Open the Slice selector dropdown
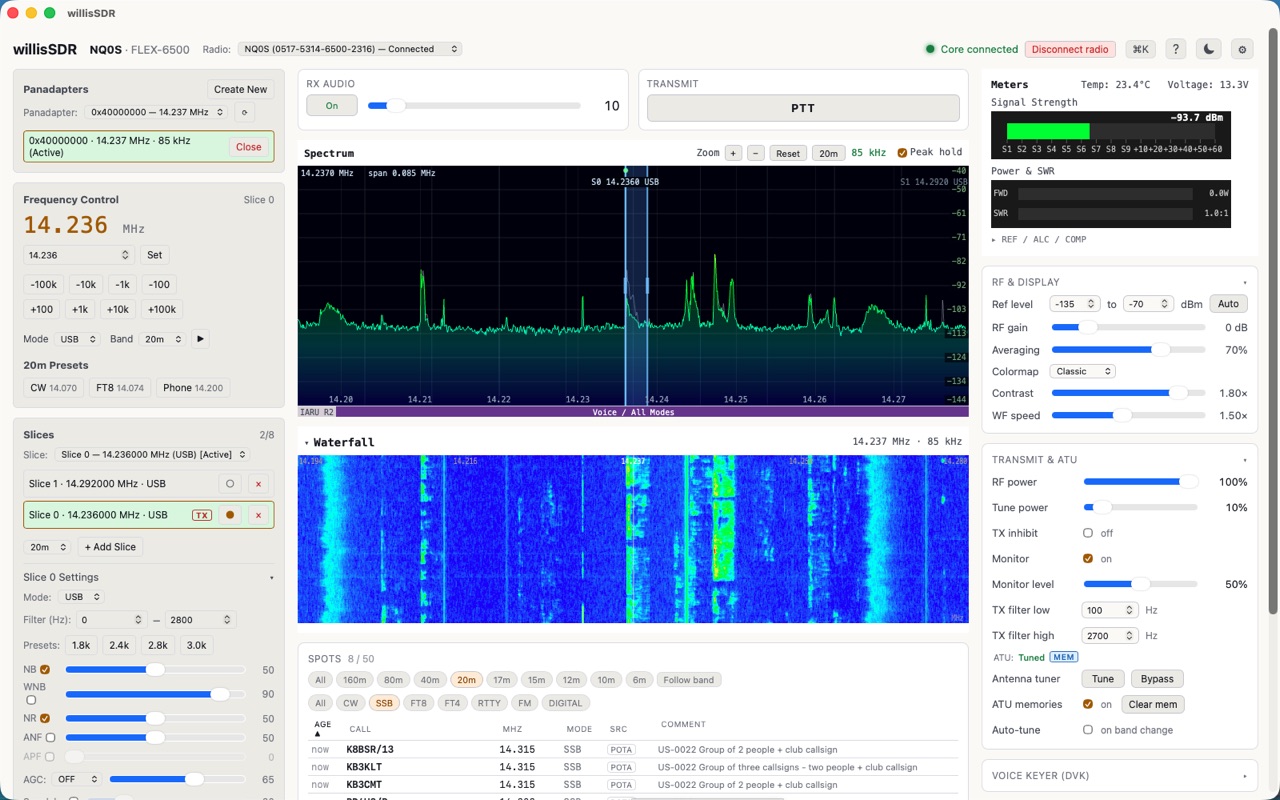 (152, 455)
